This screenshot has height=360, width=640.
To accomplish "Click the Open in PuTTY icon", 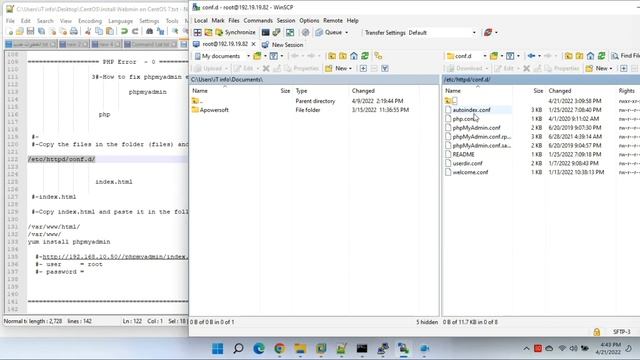I will pyautogui.click(x=276, y=32).
